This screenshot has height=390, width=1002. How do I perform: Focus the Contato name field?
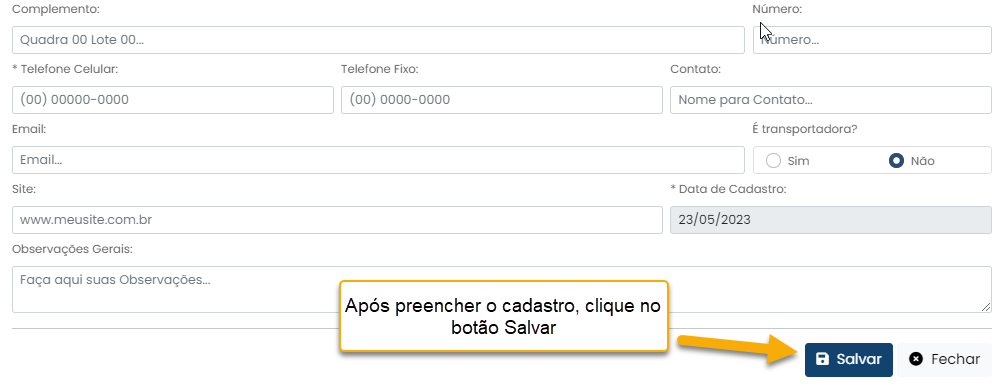(831, 100)
